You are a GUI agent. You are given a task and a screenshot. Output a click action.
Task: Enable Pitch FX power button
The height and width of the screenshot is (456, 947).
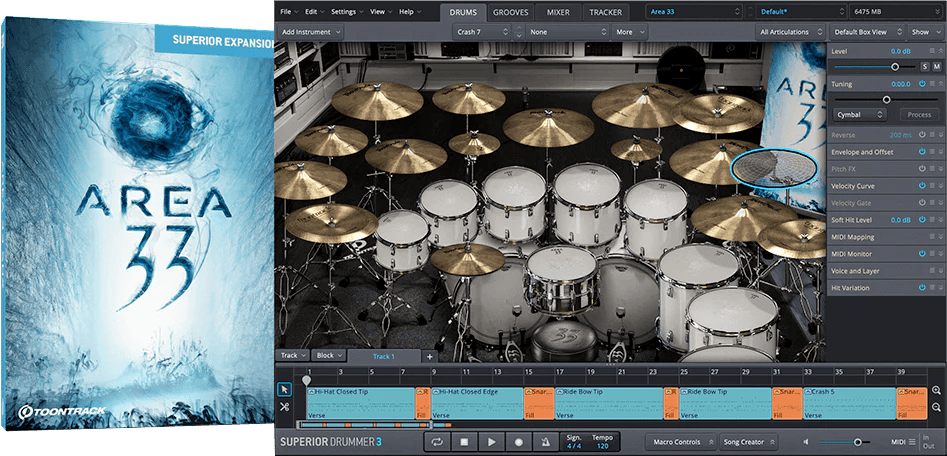coord(922,169)
